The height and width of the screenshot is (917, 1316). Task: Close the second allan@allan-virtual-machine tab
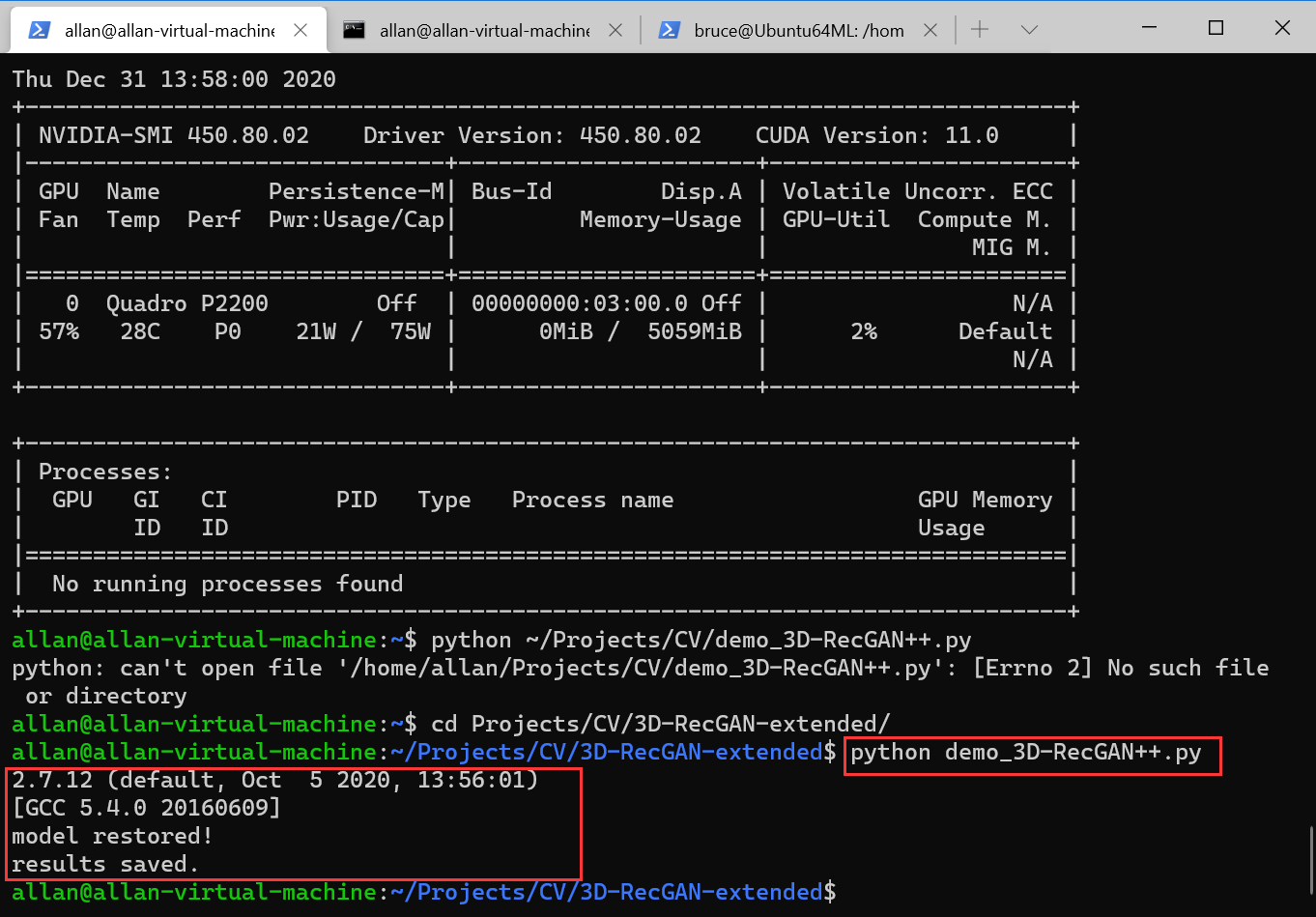[615, 30]
